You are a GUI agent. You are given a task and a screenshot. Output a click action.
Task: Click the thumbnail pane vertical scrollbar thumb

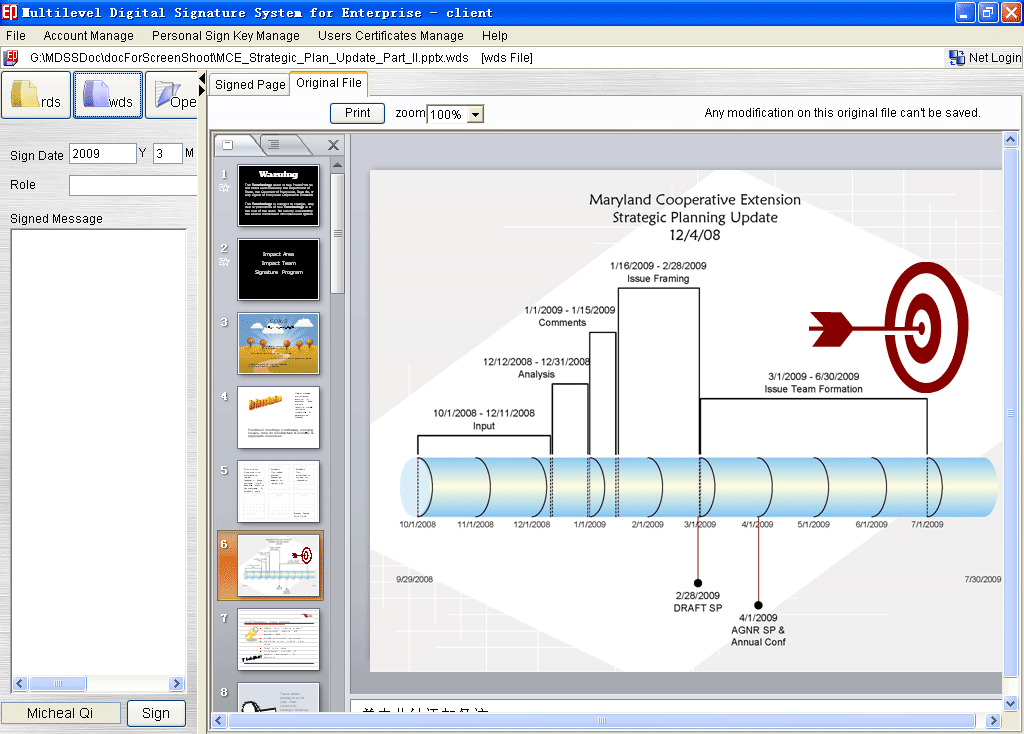337,233
